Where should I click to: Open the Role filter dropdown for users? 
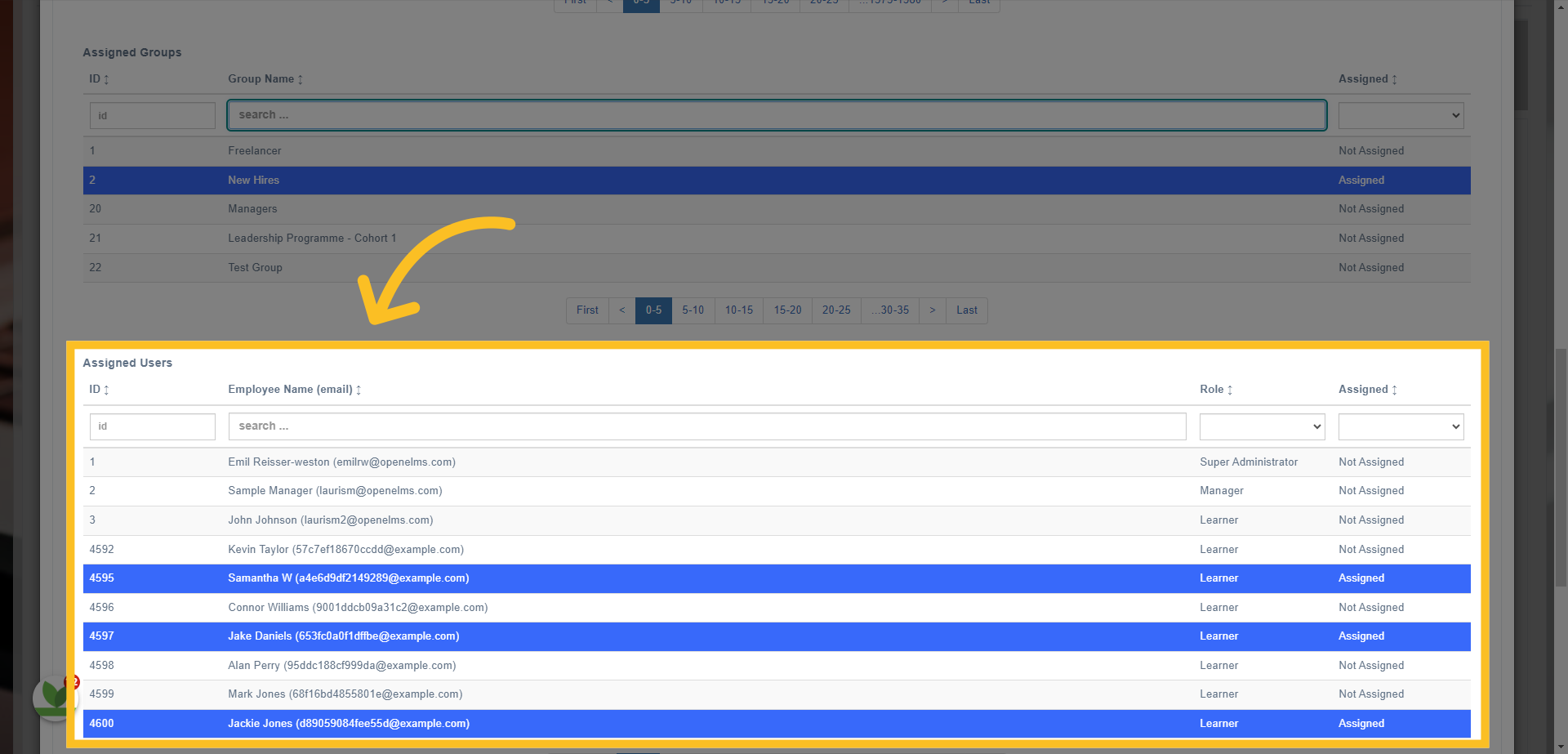[x=1262, y=426]
